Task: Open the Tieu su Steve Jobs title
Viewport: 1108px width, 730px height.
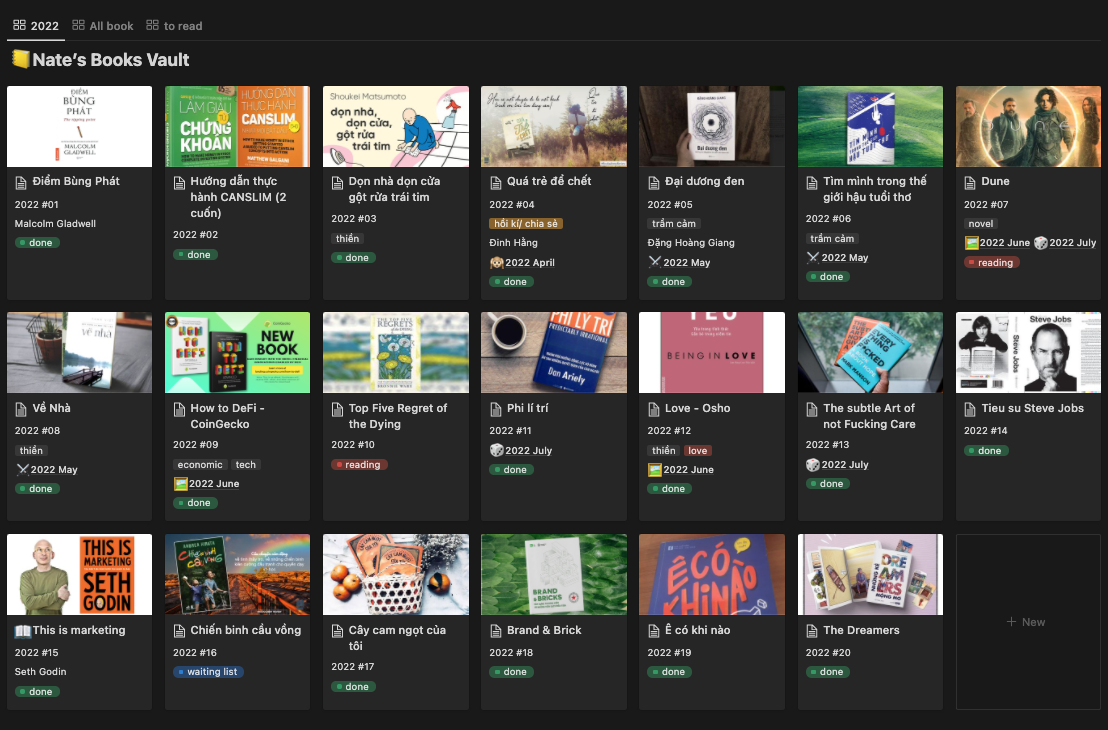Action: pos(1033,409)
